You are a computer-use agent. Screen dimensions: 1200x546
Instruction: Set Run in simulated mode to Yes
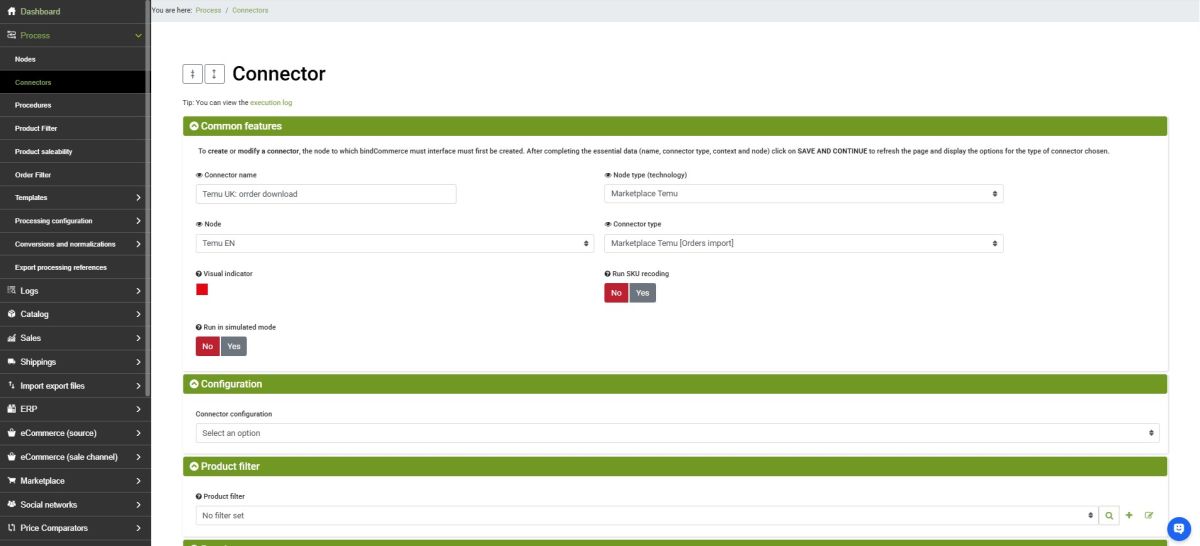(x=234, y=346)
